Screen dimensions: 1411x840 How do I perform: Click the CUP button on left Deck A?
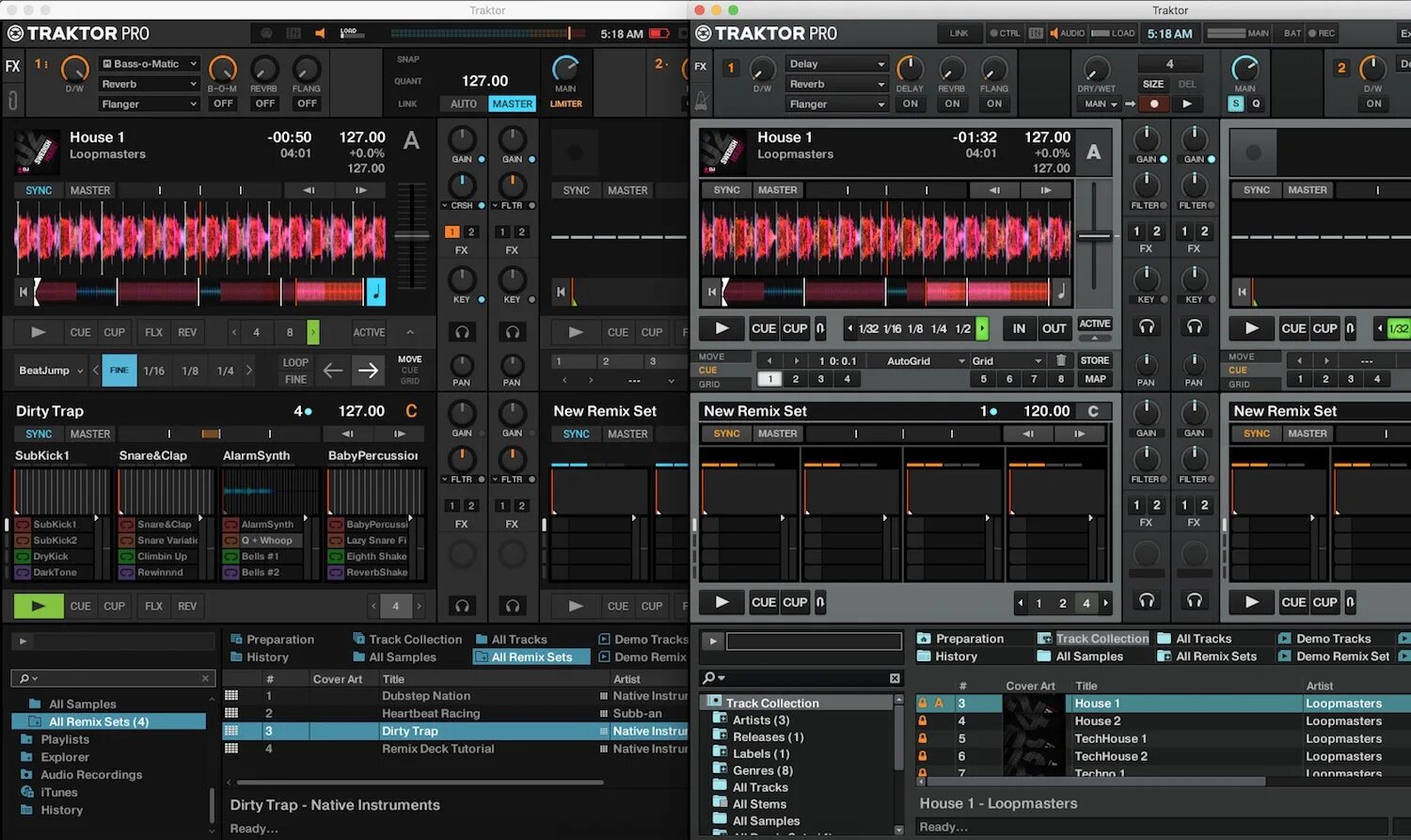click(x=114, y=332)
